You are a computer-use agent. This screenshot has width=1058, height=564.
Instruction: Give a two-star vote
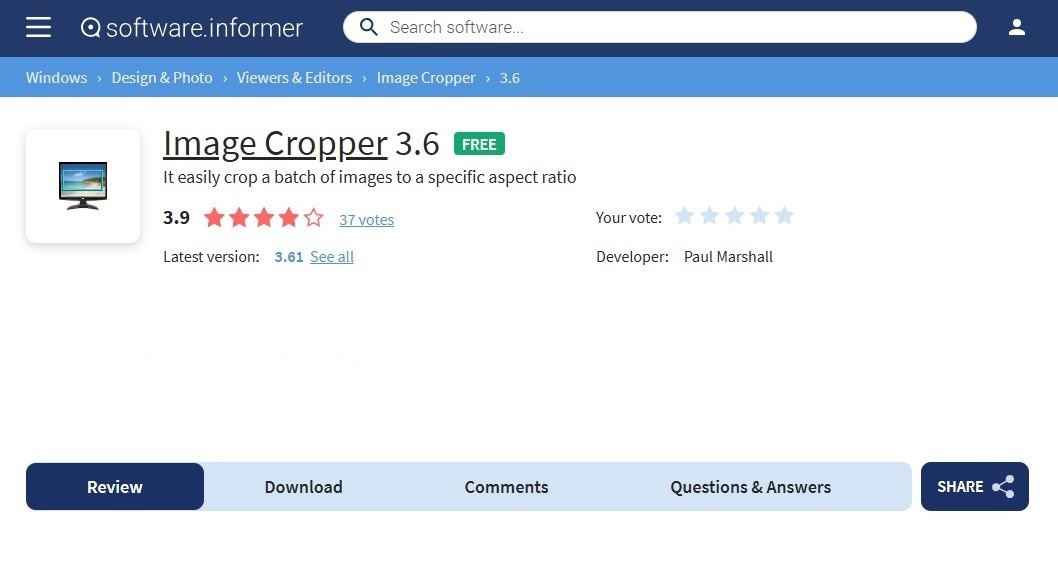[x=709, y=216]
